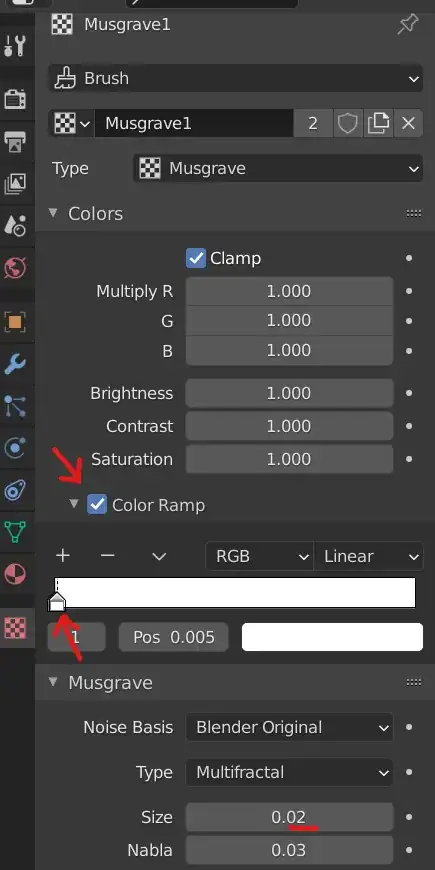Viewport: 435px width, 870px height.
Task: Unlink the Musgrave1 texture with X
Action: (408, 123)
